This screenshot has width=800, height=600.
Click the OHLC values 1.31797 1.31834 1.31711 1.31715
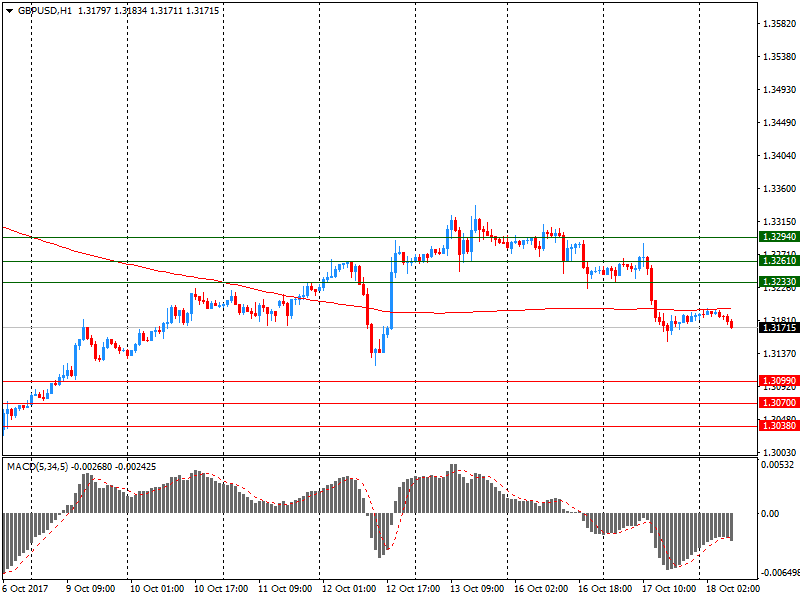coord(148,11)
